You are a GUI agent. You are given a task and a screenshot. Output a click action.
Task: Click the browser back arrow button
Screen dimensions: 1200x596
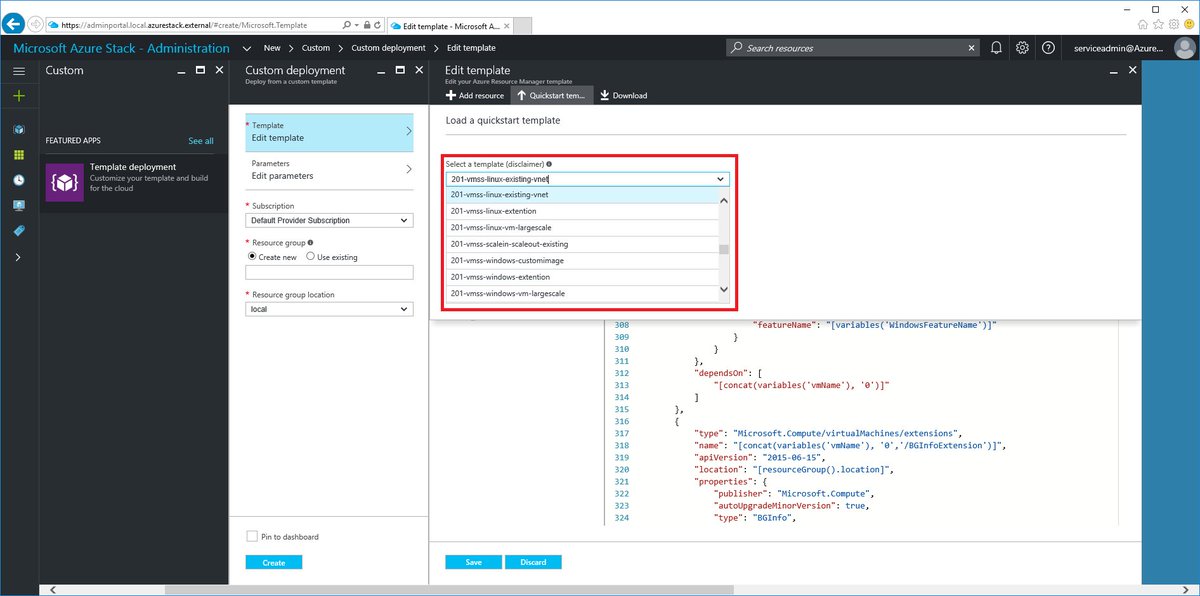13,22
